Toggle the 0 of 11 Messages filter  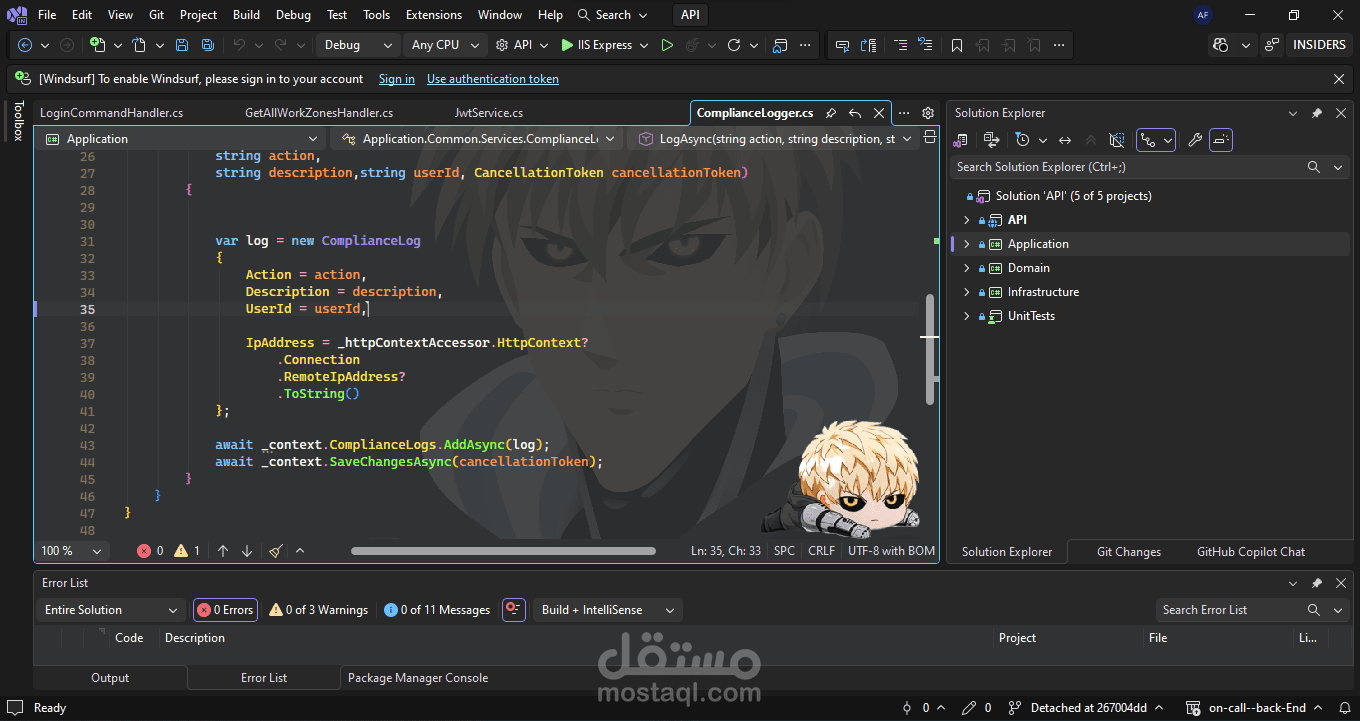click(437, 610)
